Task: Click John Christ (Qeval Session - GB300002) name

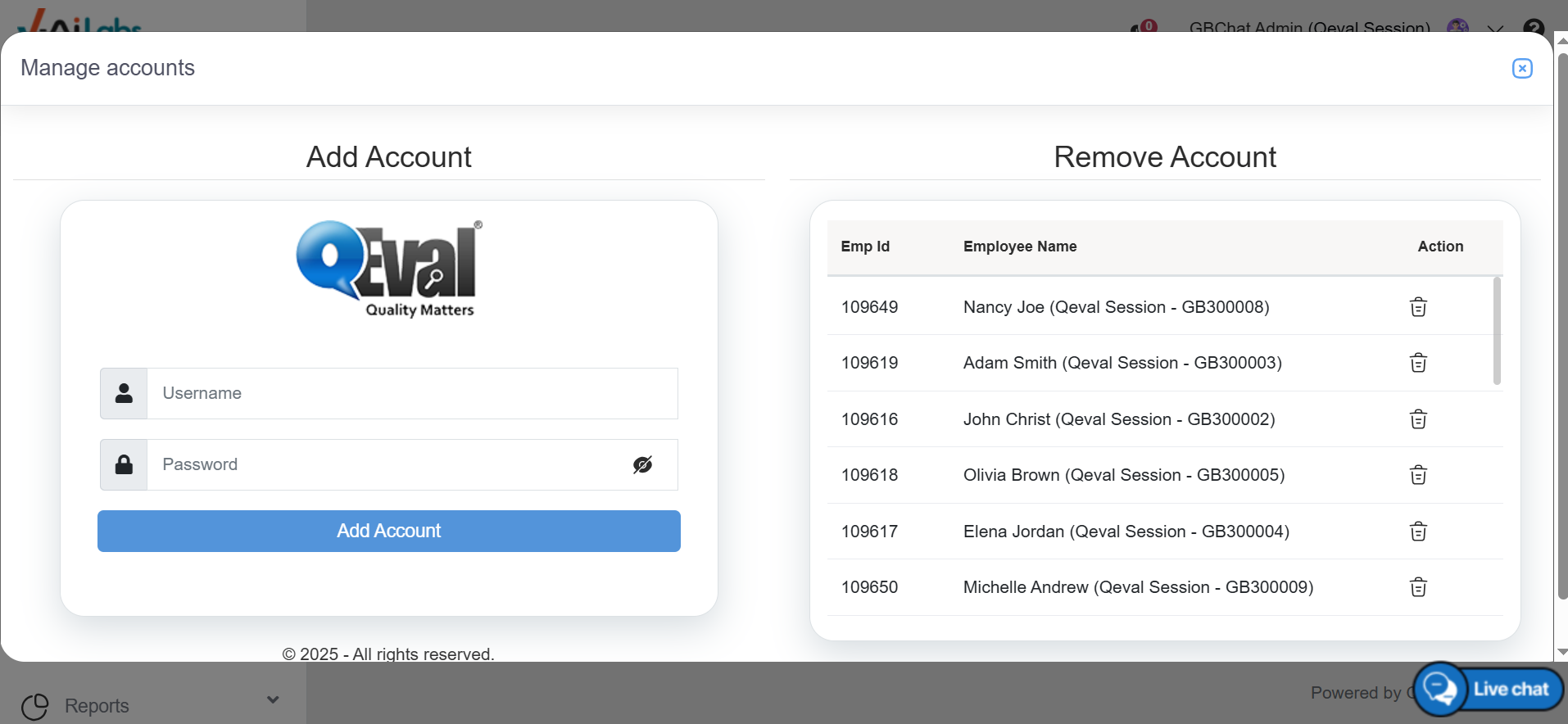Action: [1119, 419]
